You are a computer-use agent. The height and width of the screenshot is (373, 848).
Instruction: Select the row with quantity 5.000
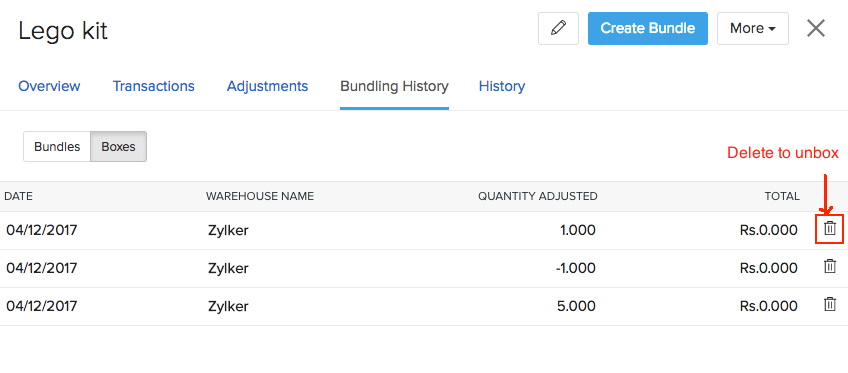tap(424, 307)
